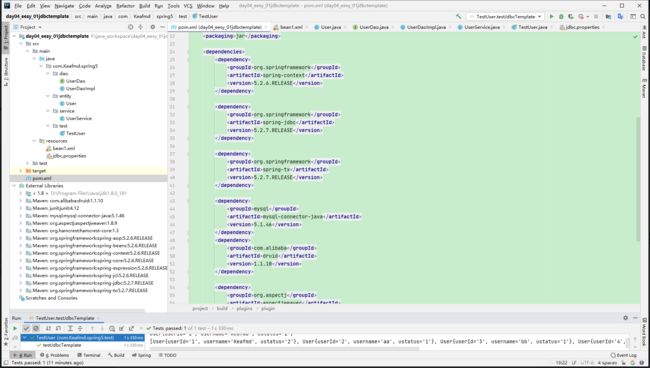This screenshot has width=650, height=368.
Task: Click the Build project hammer icon
Action: [x=458, y=16]
